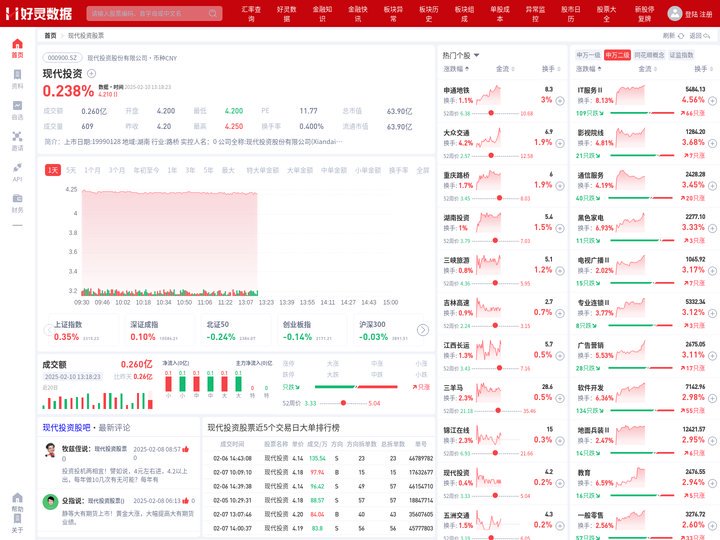Add 影视院线 sector with plus icon

click(x=712, y=143)
